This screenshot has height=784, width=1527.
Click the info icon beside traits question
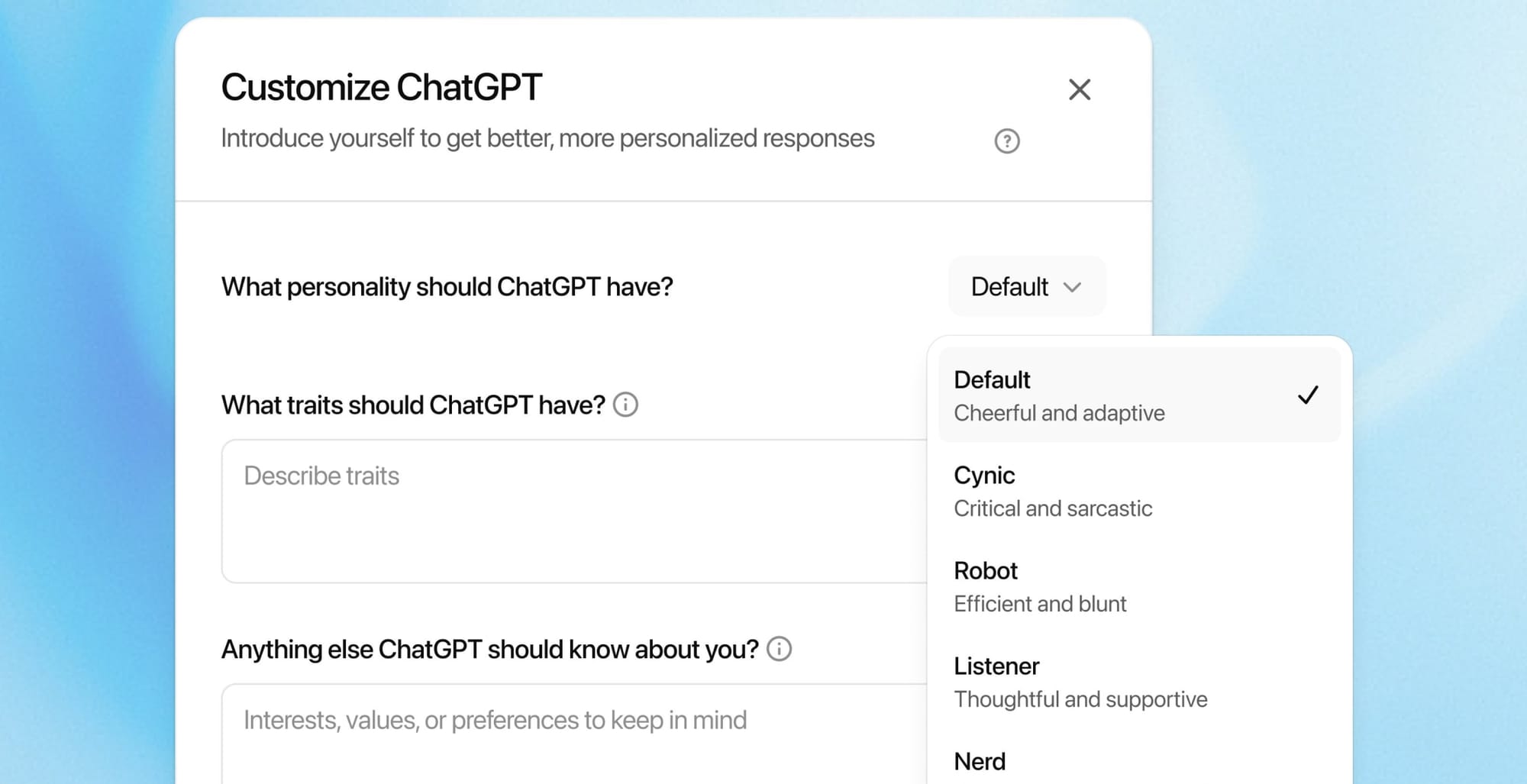tap(625, 405)
